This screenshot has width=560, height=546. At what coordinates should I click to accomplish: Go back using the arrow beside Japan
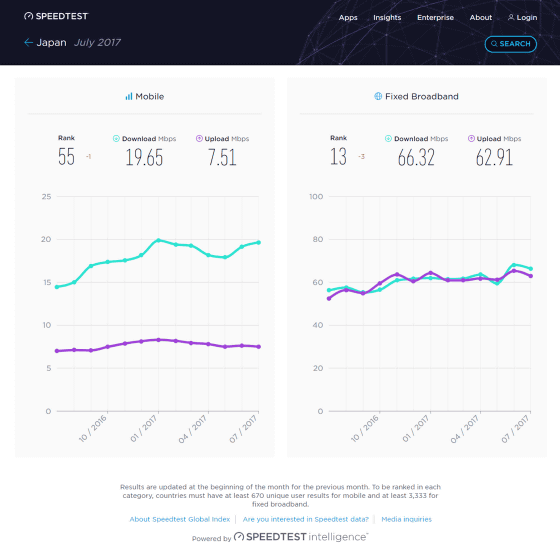pos(29,42)
